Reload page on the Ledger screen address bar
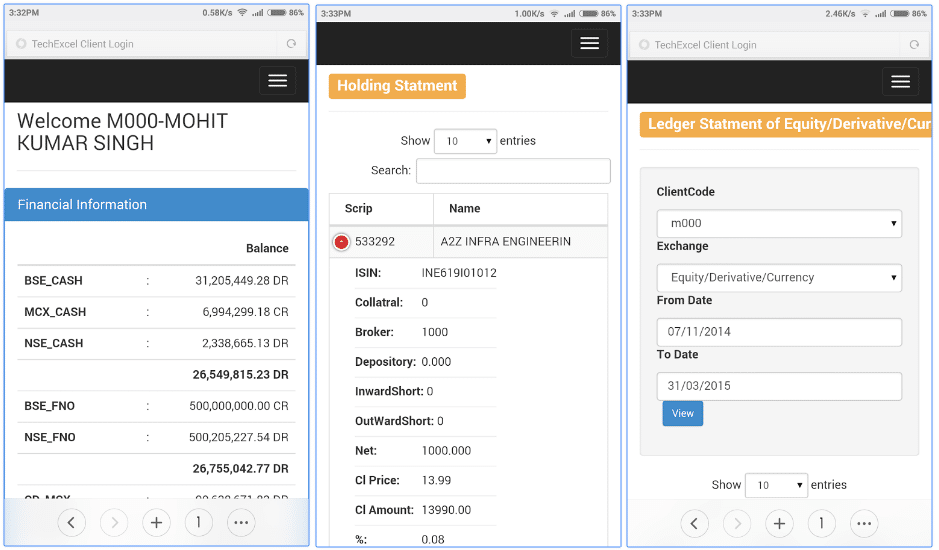 [913, 45]
